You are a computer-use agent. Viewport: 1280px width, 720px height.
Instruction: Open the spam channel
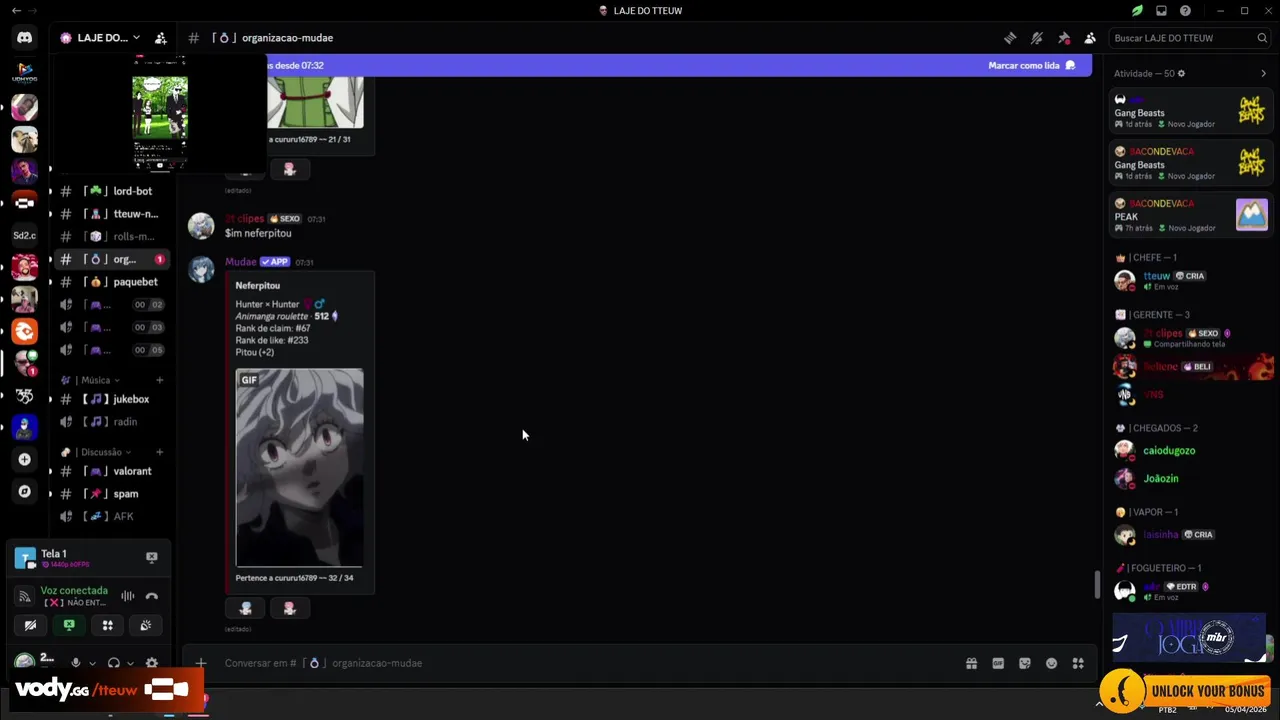[x=111, y=494]
